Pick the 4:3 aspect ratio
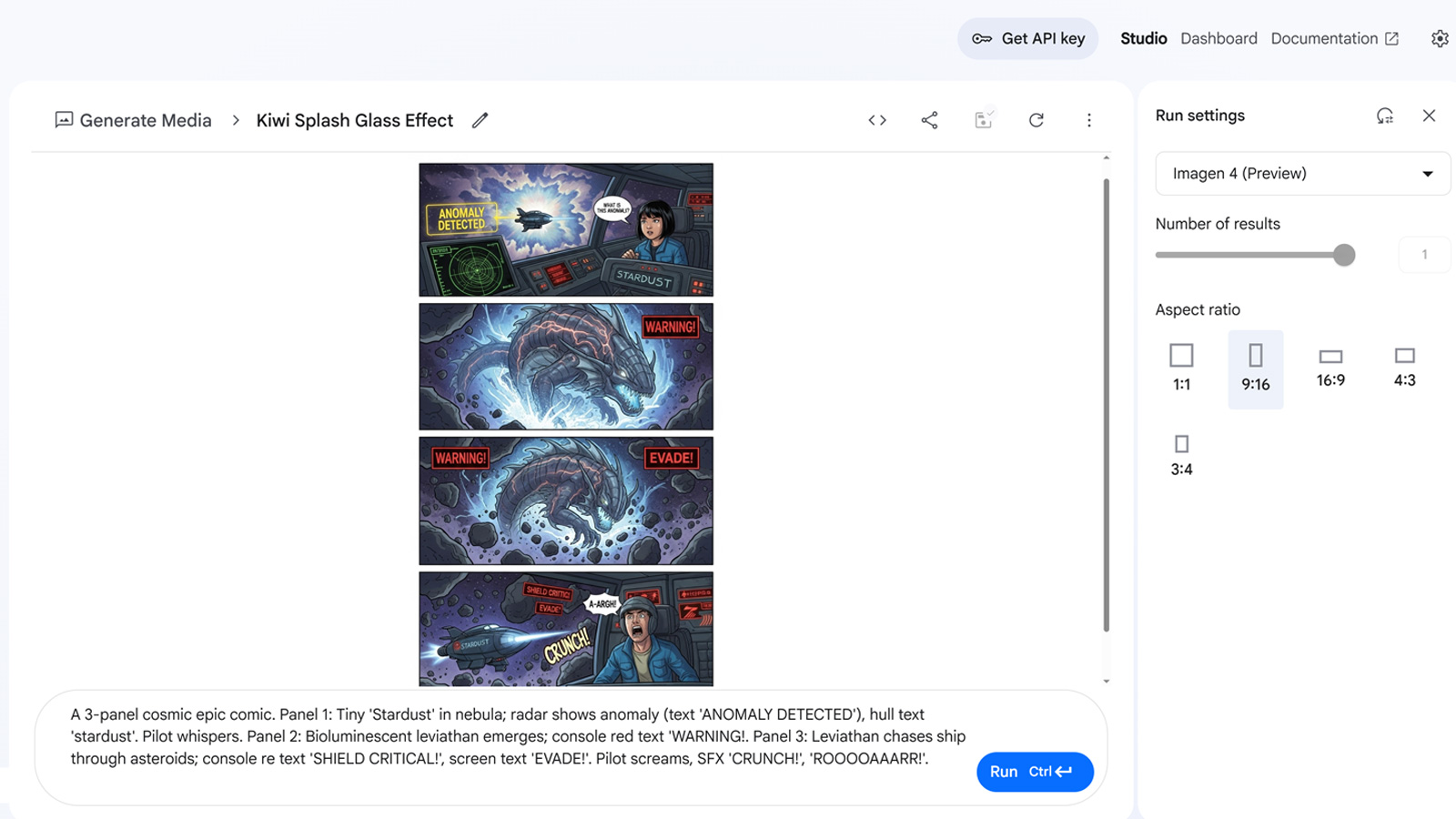Screen dimensions: 1456x819 tap(1404, 368)
